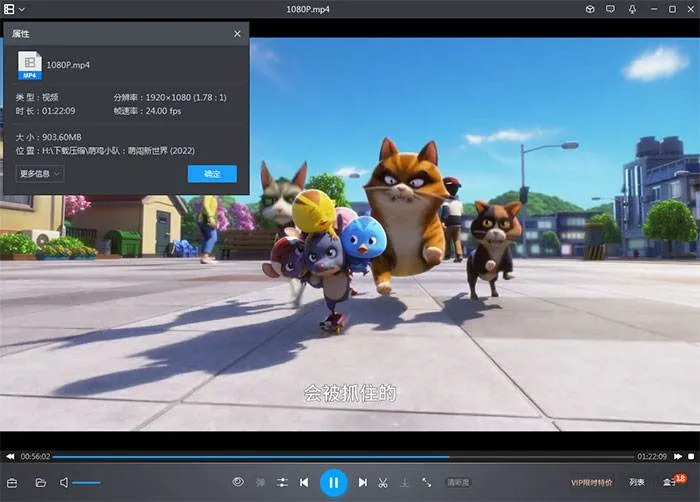This screenshot has width=700, height=502.
Task: Click the orange cat in the video
Action: pos(407,214)
